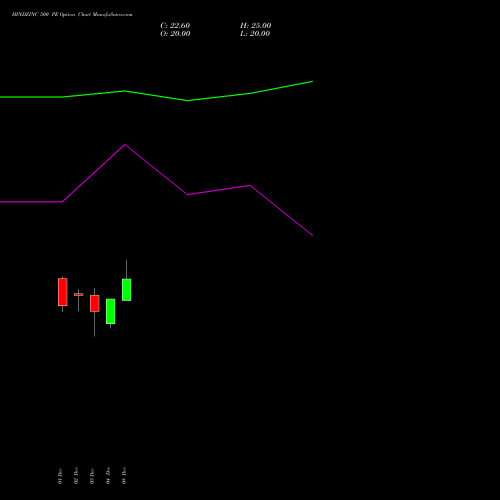The height and width of the screenshot is (500, 500).
Task: Click the red candlestick for 03 Dec
Action: [95, 303]
